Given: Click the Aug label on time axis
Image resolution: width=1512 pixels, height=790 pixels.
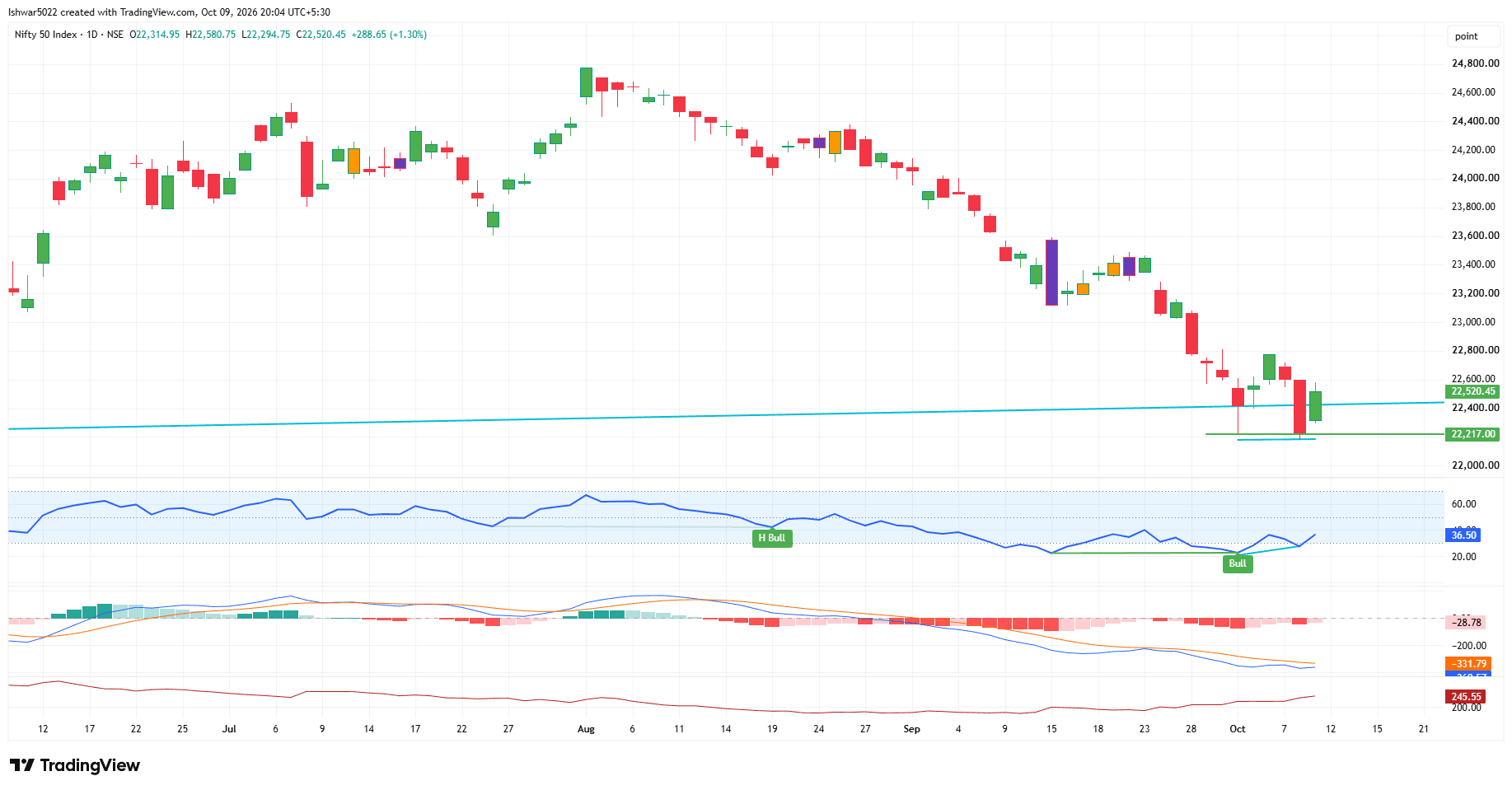Looking at the screenshot, I should 586,729.
